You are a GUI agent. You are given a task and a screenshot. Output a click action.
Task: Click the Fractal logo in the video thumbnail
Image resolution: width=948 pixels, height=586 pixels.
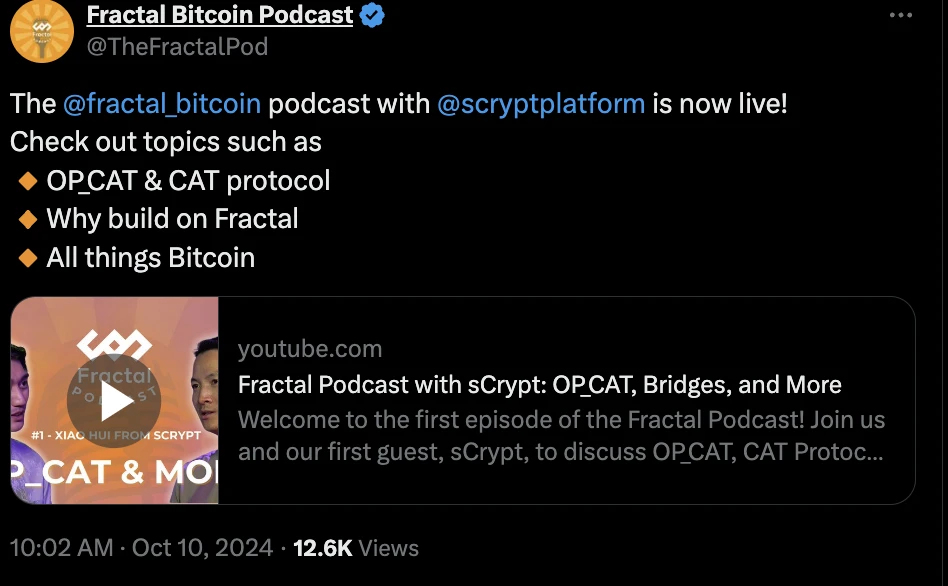click(114, 345)
